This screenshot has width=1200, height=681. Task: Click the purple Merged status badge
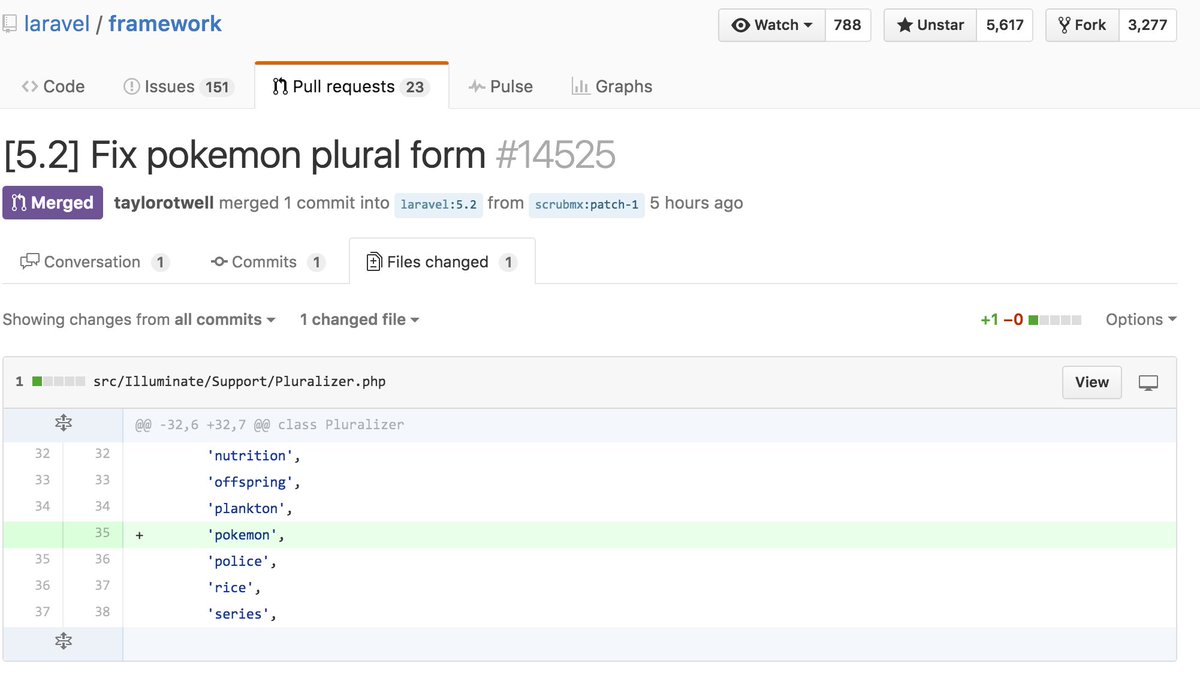coord(53,203)
